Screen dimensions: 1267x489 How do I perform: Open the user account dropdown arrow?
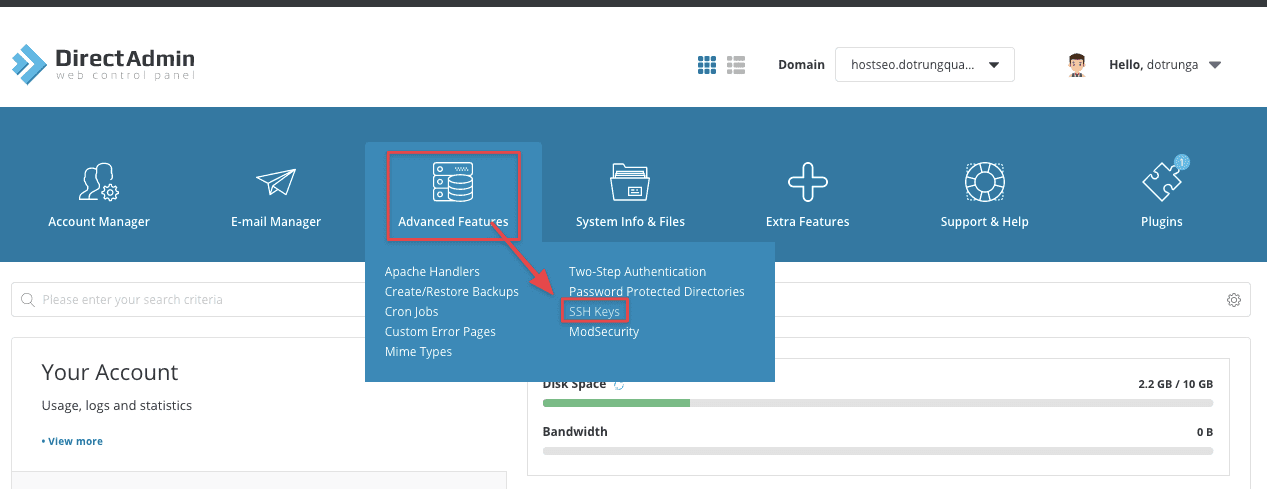click(x=1215, y=65)
